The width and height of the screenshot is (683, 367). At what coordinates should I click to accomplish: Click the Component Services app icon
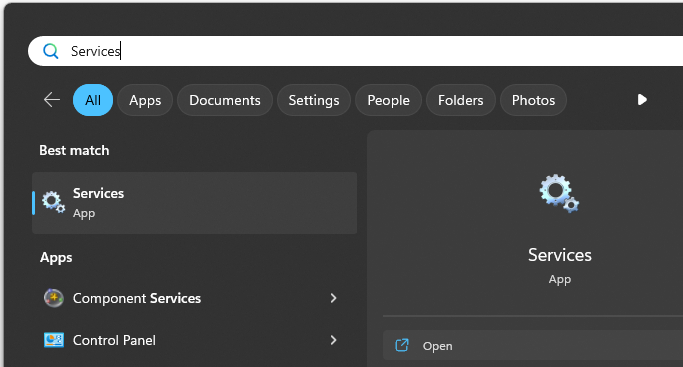click(54, 298)
